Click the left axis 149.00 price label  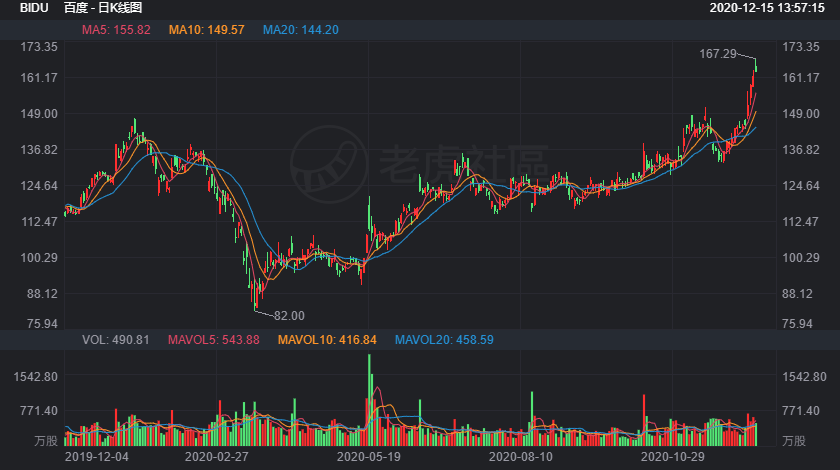[x=39, y=114]
